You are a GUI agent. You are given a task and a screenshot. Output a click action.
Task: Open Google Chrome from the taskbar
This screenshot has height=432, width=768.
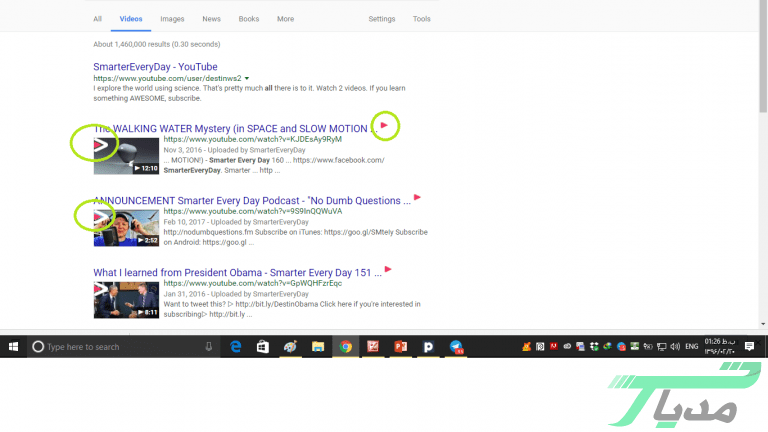pyautogui.click(x=345, y=347)
